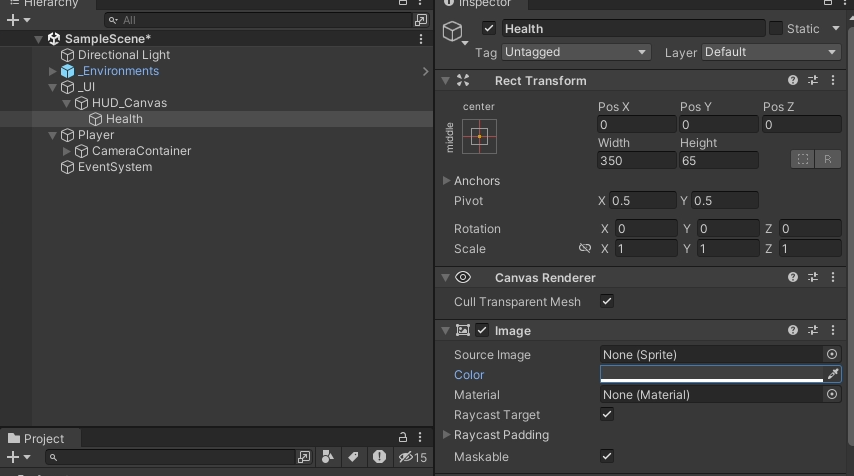Open the Tag dropdown Untagged

[x=576, y=52]
